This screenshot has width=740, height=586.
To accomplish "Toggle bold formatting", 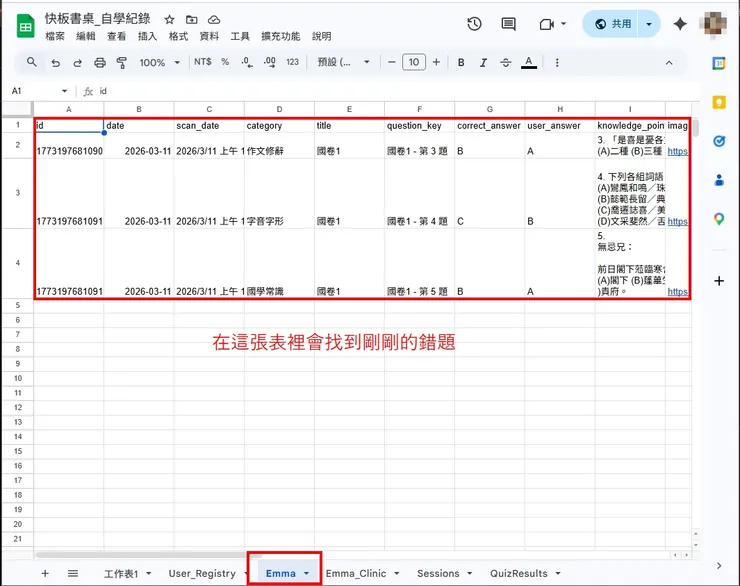I will (461, 62).
